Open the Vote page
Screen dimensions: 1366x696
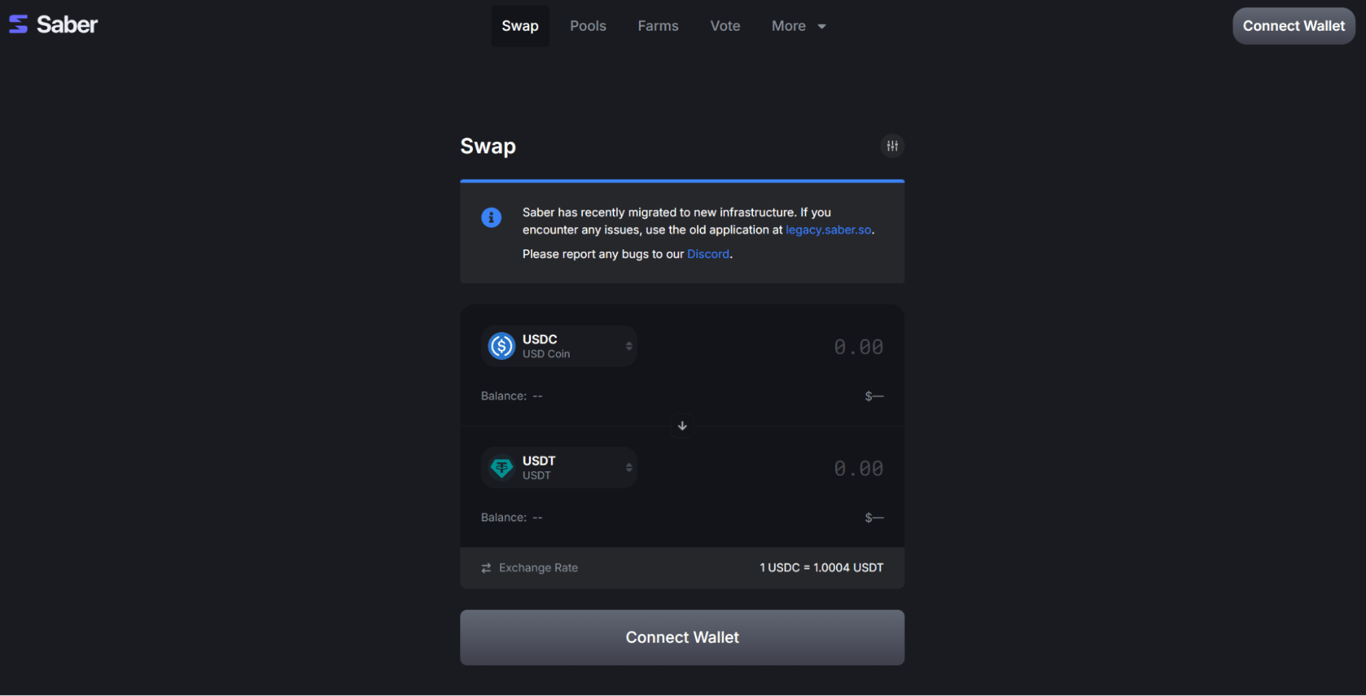[x=725, y=26]
